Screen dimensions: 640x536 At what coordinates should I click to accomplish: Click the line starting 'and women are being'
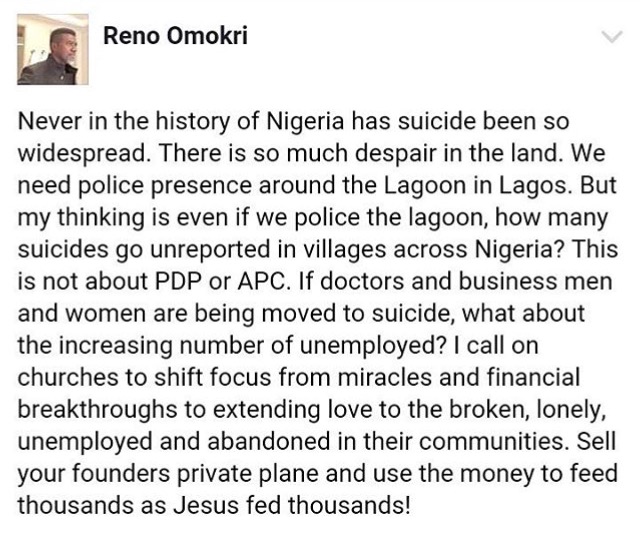(x=301, y=314)
